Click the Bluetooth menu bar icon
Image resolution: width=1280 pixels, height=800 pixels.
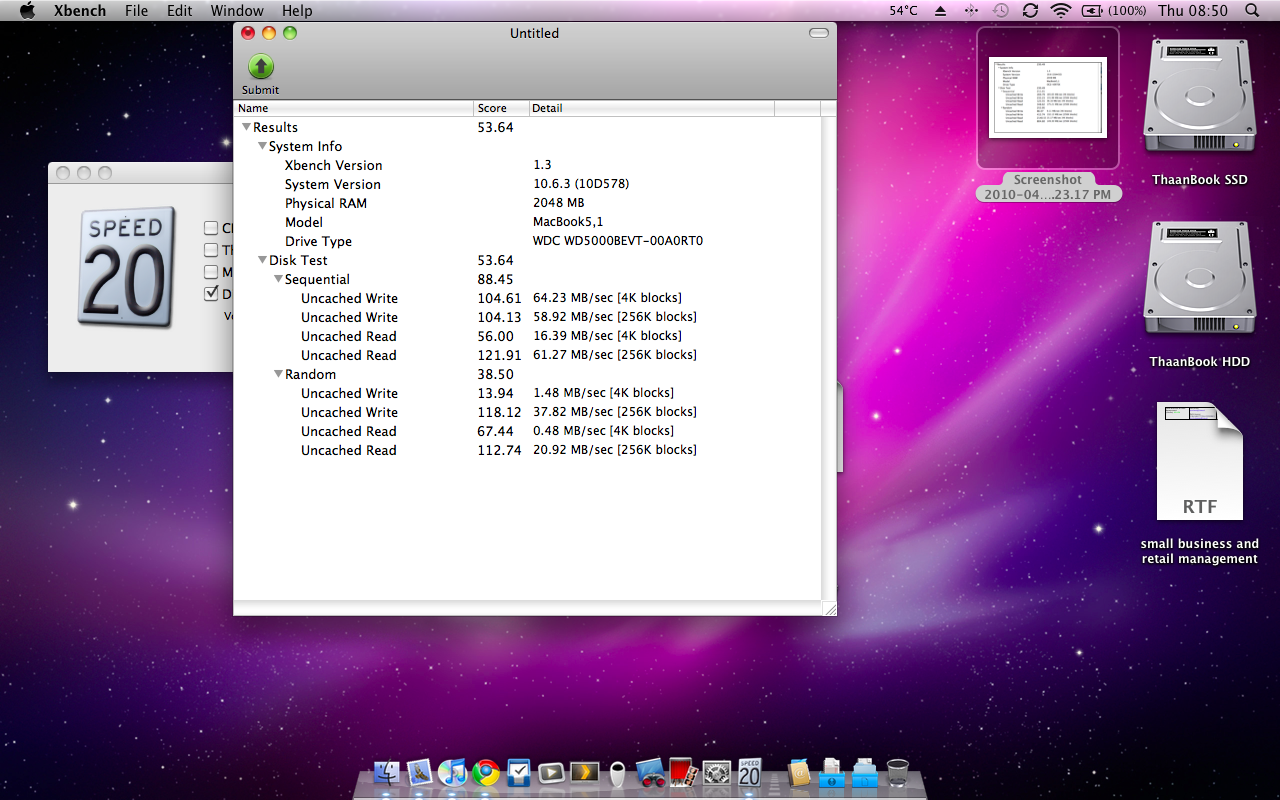click(970, 10)
